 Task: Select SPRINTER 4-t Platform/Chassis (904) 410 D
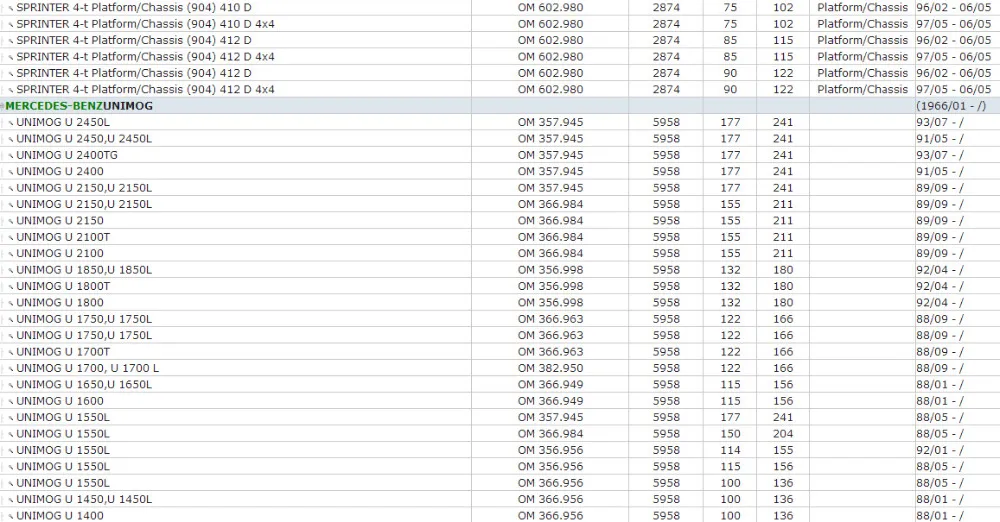point(133,8)
